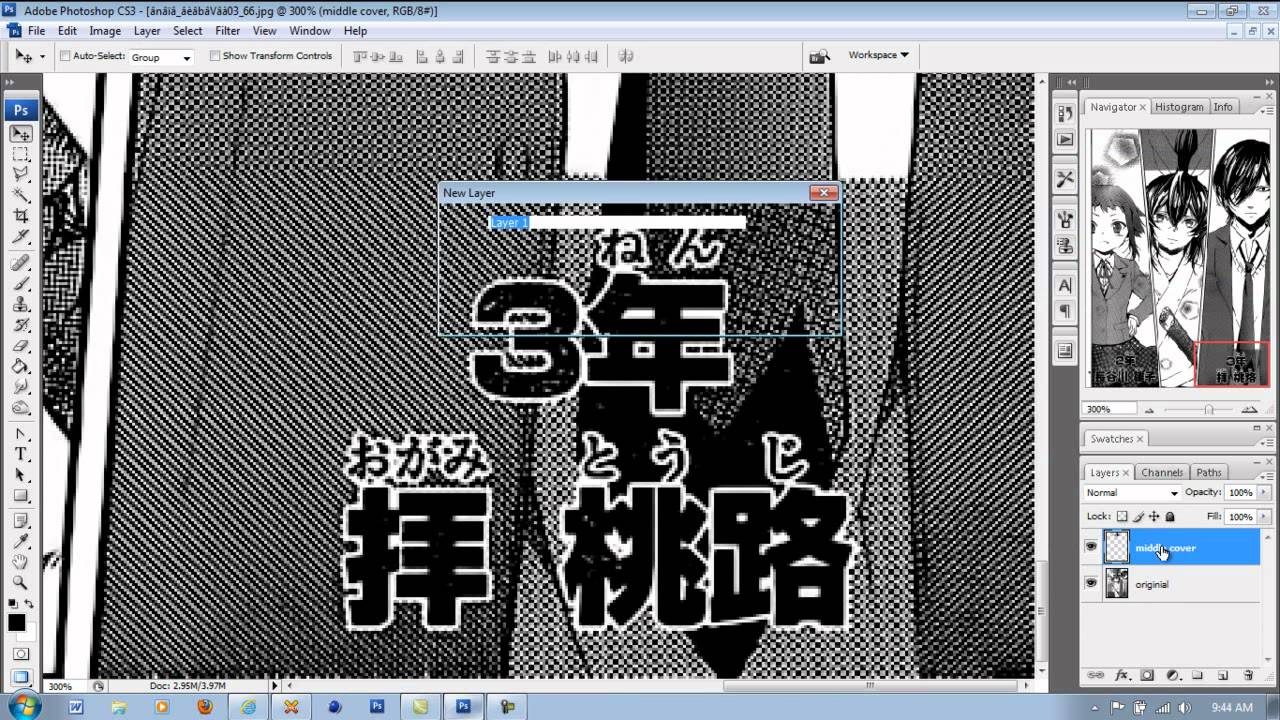
Task: Select the originial layer row
Action: [x=1171, y=584]
